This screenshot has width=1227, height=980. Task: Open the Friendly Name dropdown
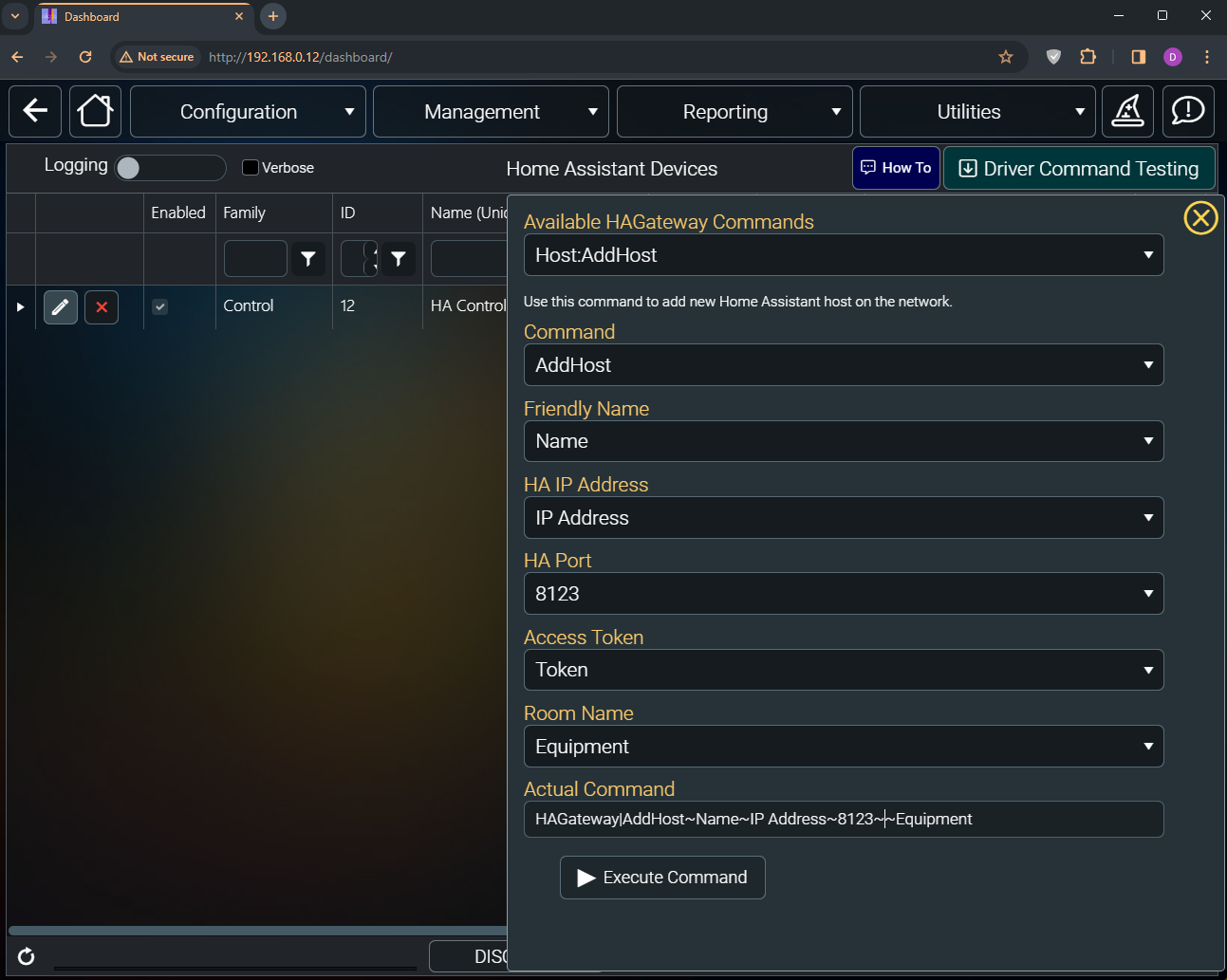point(844,441)
